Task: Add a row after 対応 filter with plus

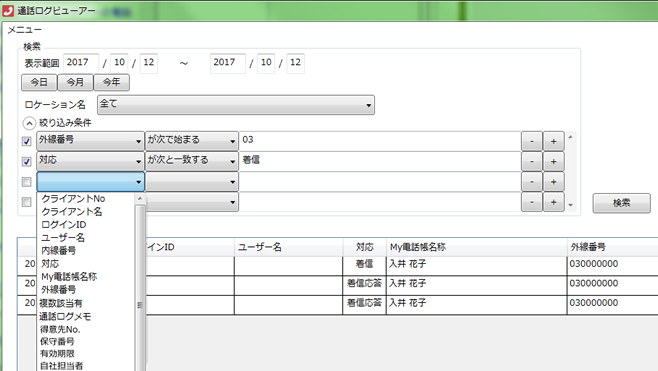Action: (554, 162)
